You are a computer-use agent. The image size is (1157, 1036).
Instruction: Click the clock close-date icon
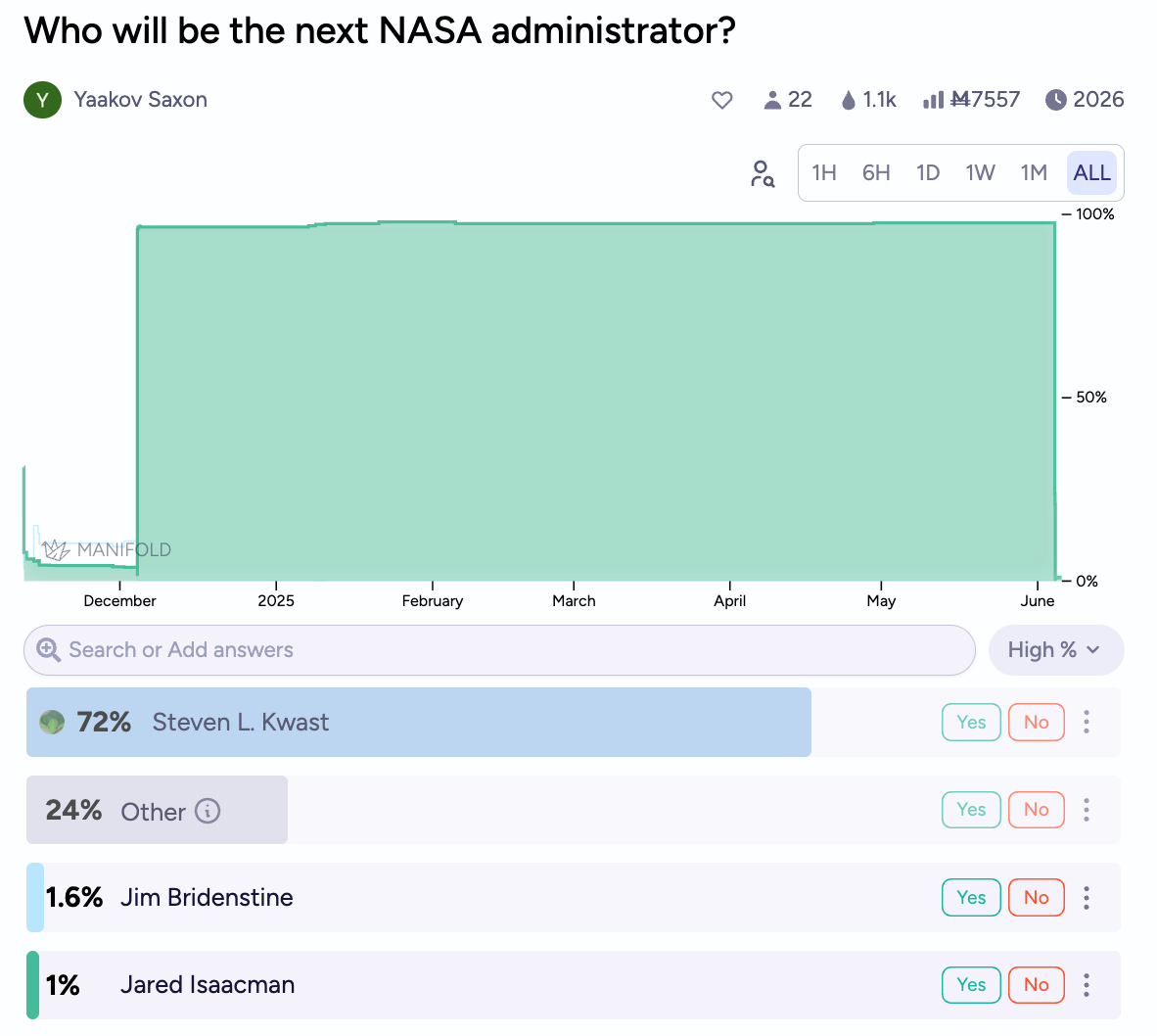(x=1055, y=100)
